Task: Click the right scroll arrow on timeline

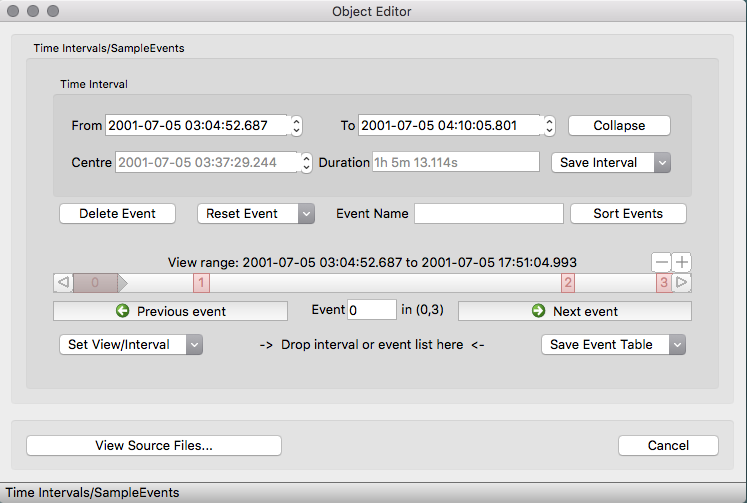Action: tap(683, 283)
